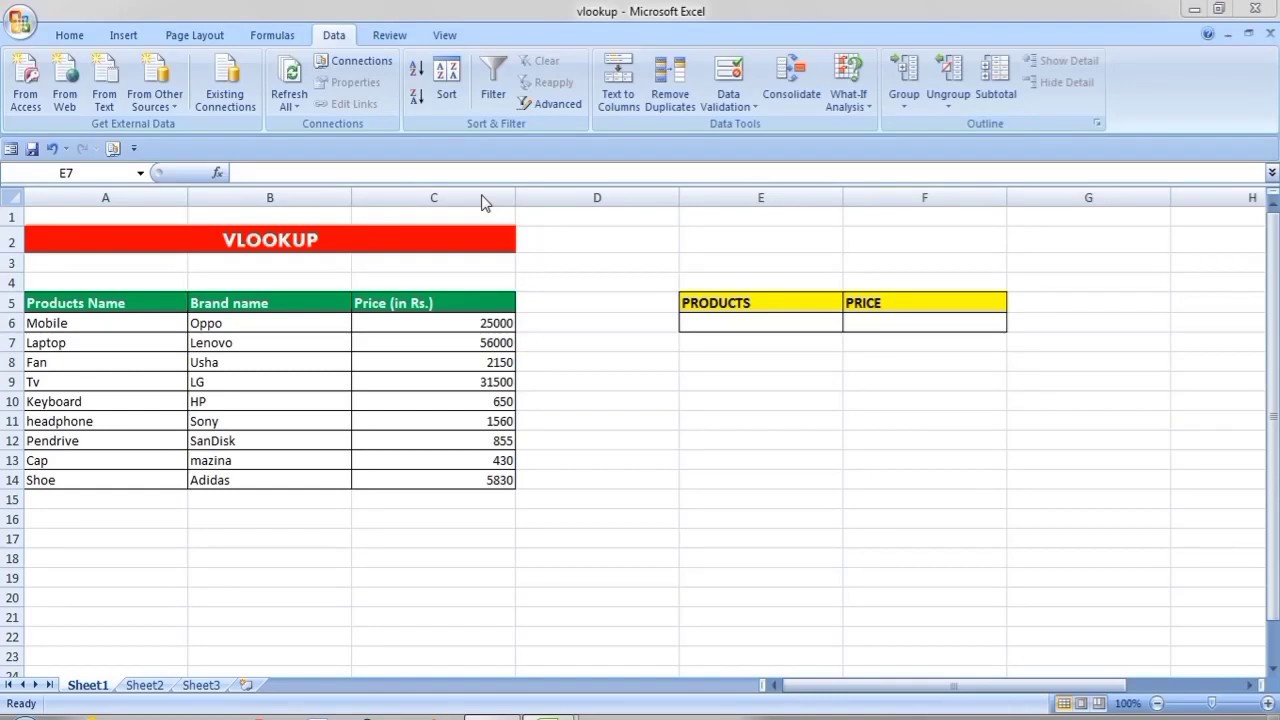
Task: Select cell containing Lenovo
Action: (270, 343)
